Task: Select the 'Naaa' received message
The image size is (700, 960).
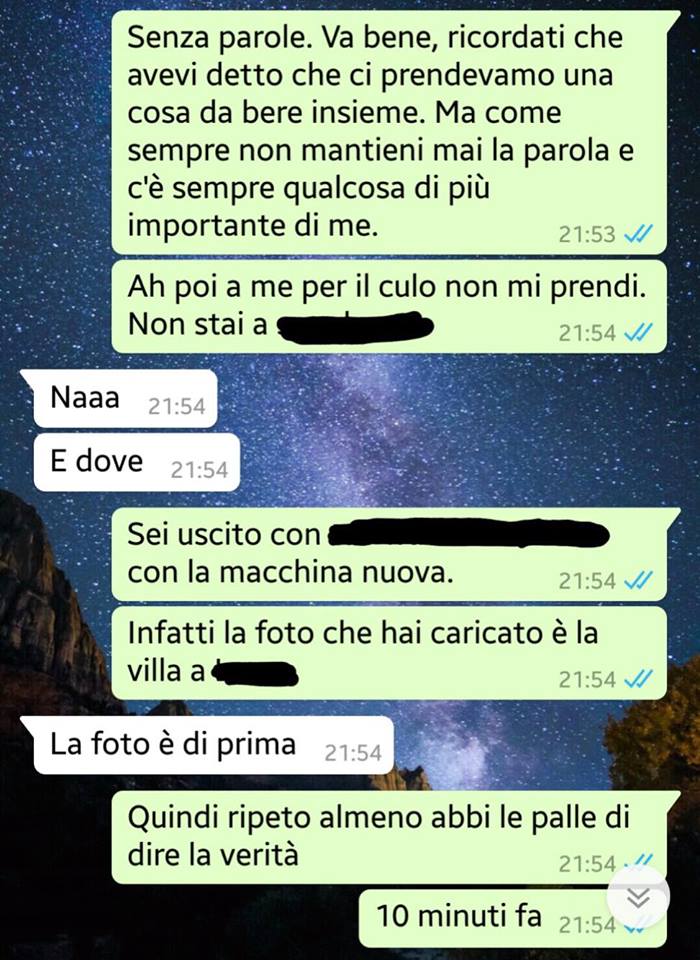Action: point(119,399)
